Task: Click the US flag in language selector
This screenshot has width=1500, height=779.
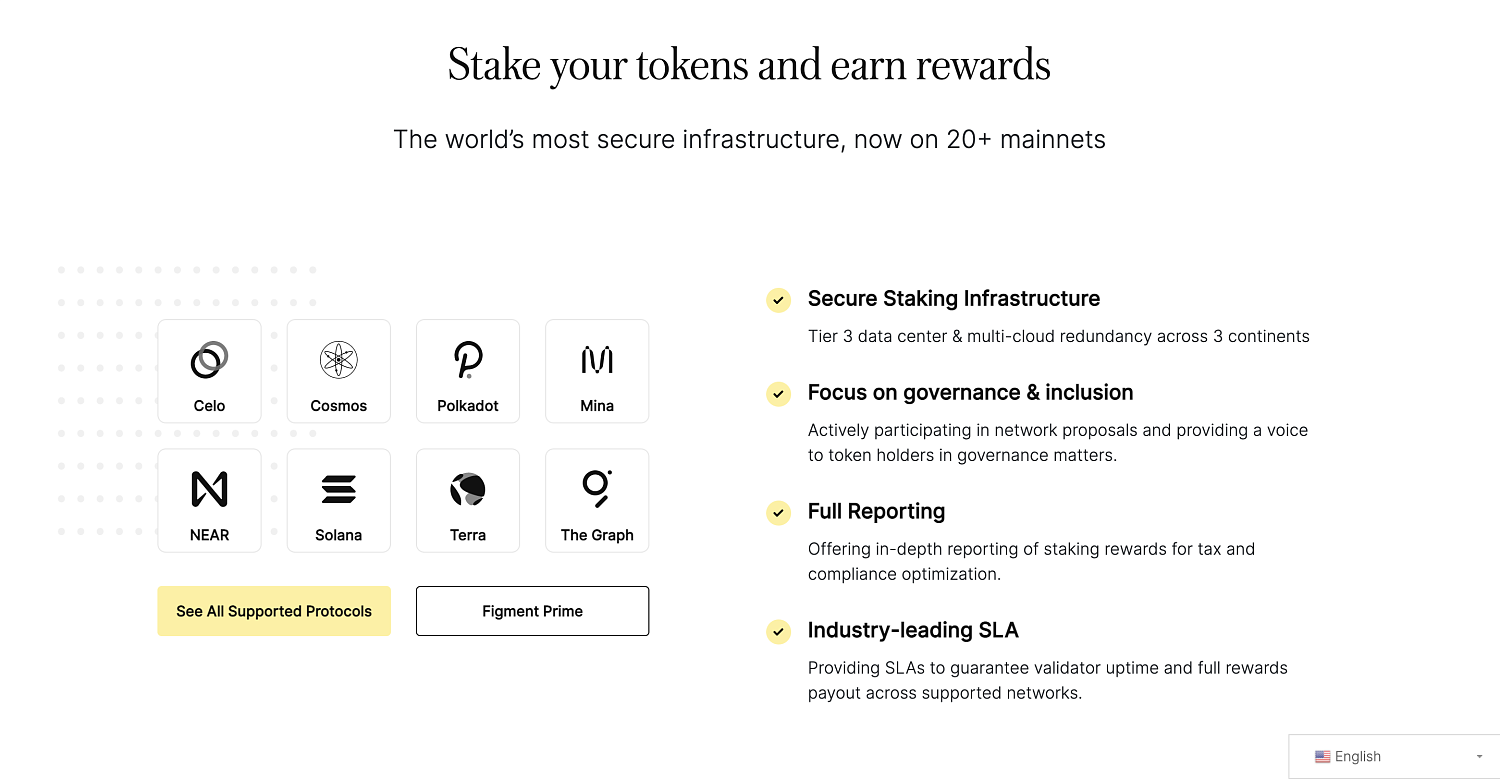Action: 1322,757
